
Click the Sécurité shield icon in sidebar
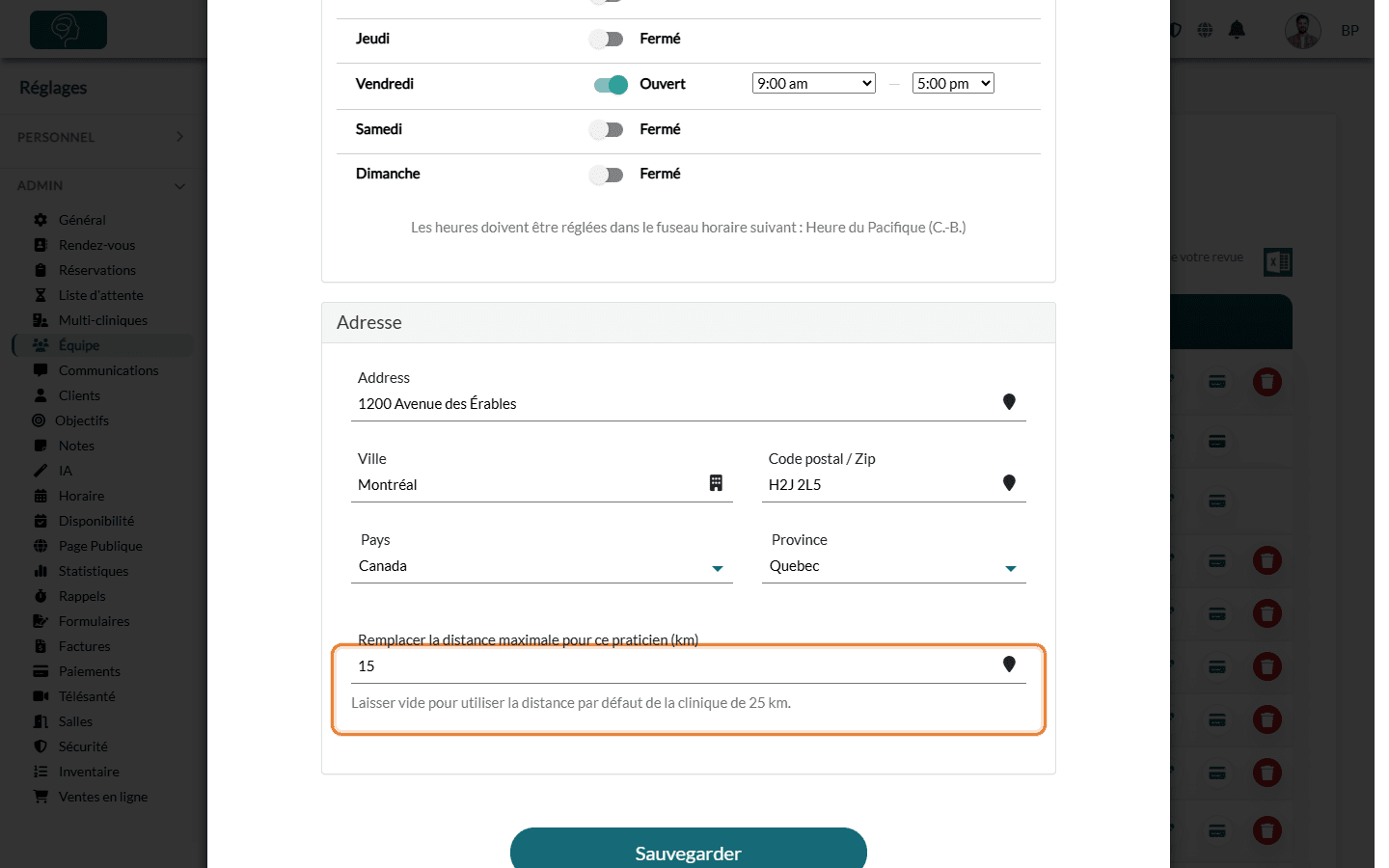coord(41,746)
